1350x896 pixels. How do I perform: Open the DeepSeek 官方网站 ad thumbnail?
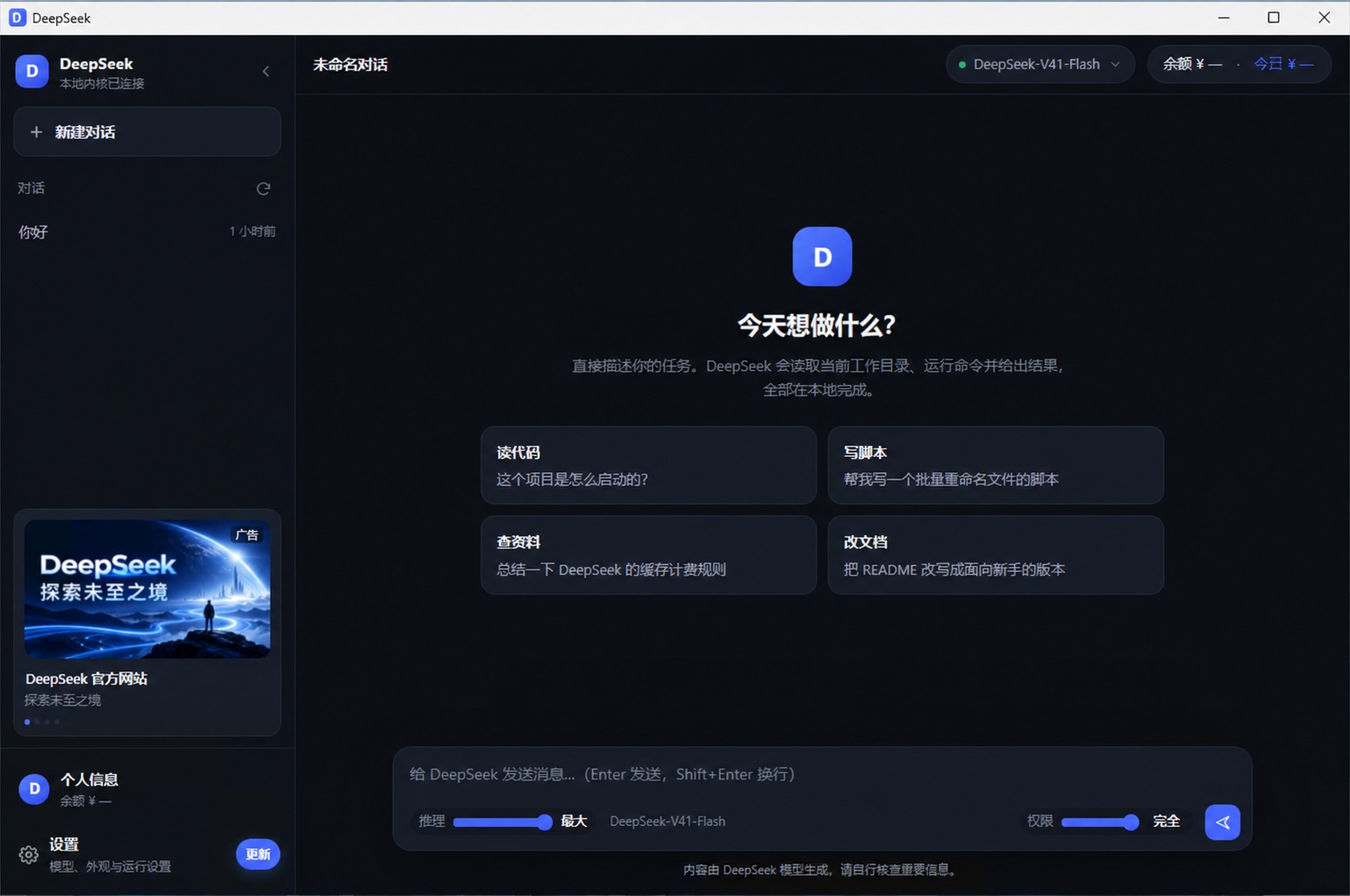click(147, 589)
